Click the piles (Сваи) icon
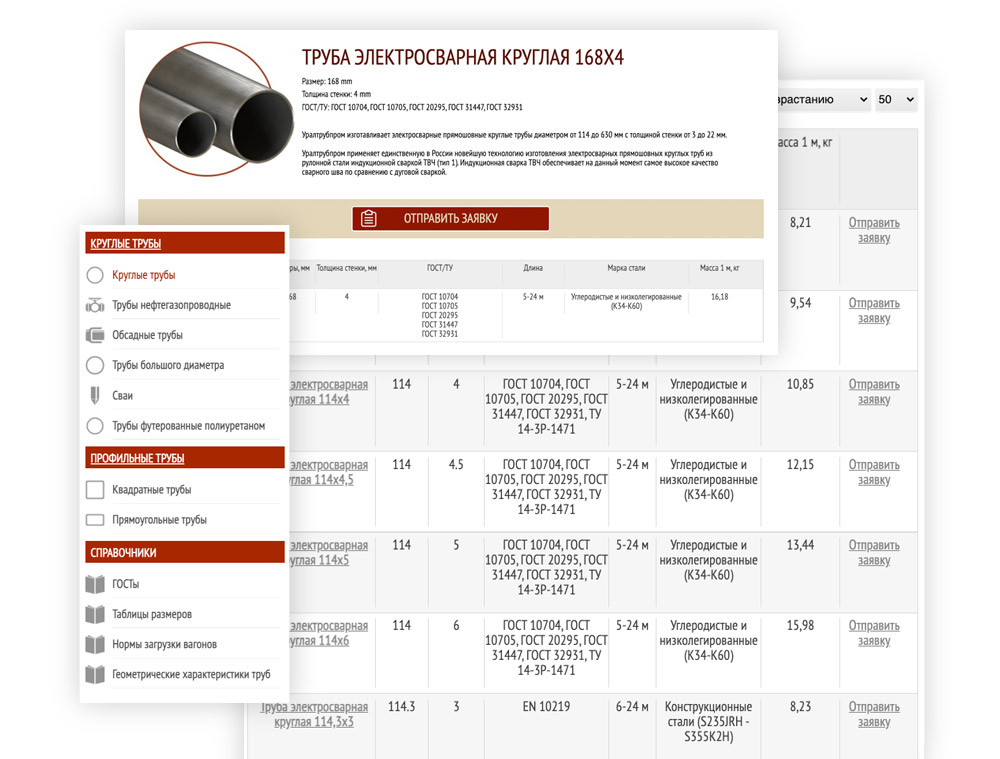This screenshot has width=1000, height=759. (x=95, y=395)
